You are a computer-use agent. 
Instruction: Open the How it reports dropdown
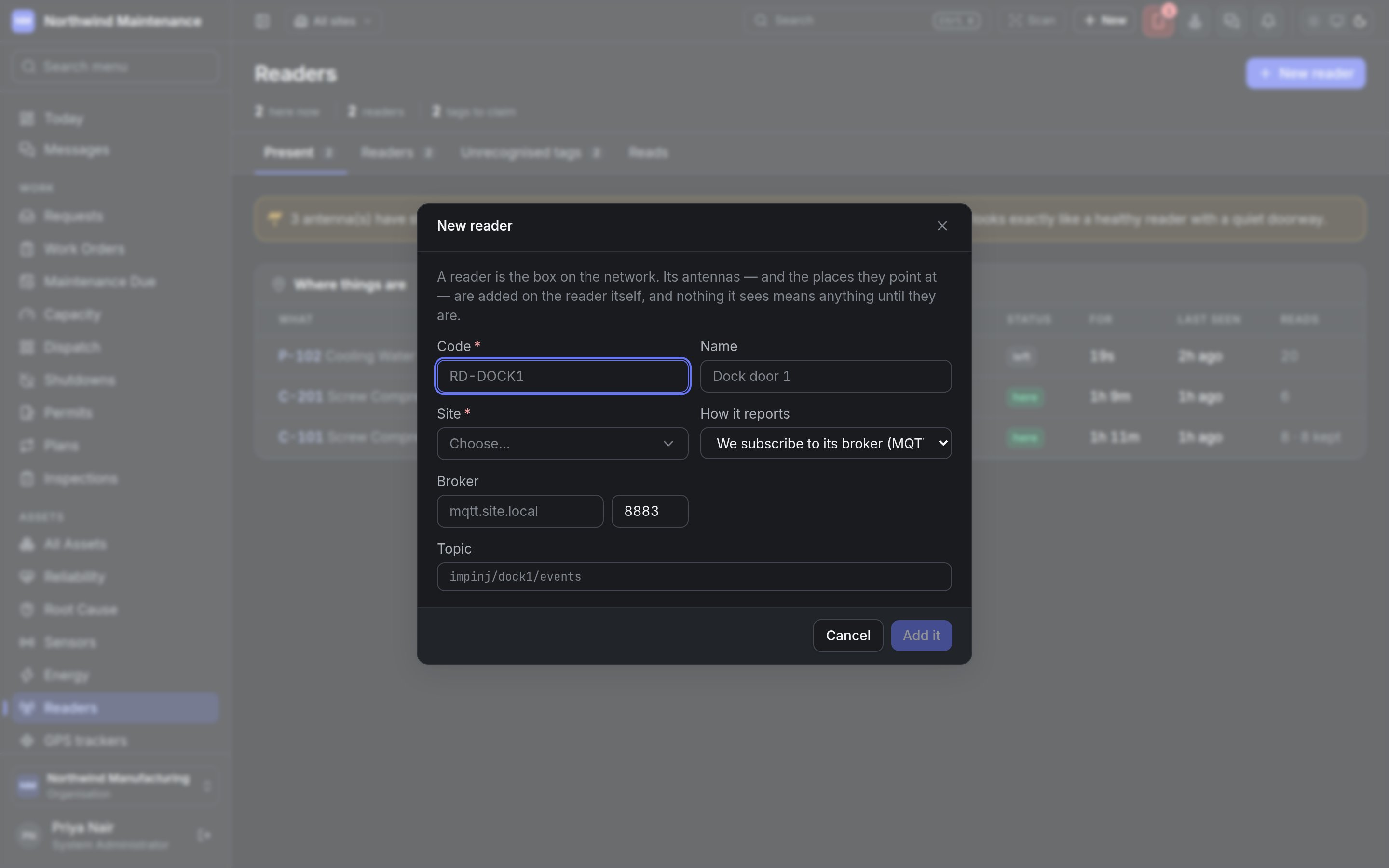pos(825,443)
